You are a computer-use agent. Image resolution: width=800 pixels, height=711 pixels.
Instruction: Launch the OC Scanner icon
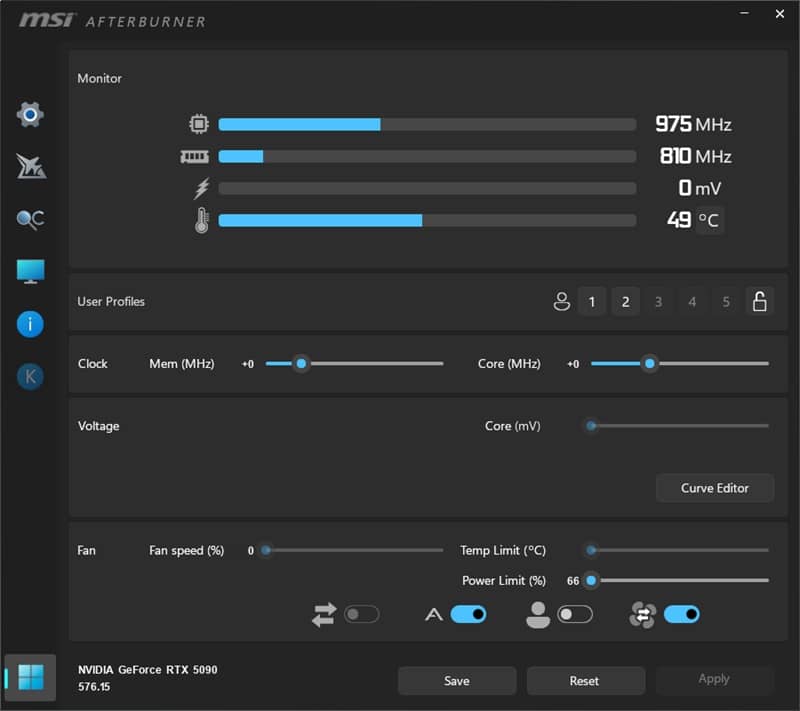point(30,220)
